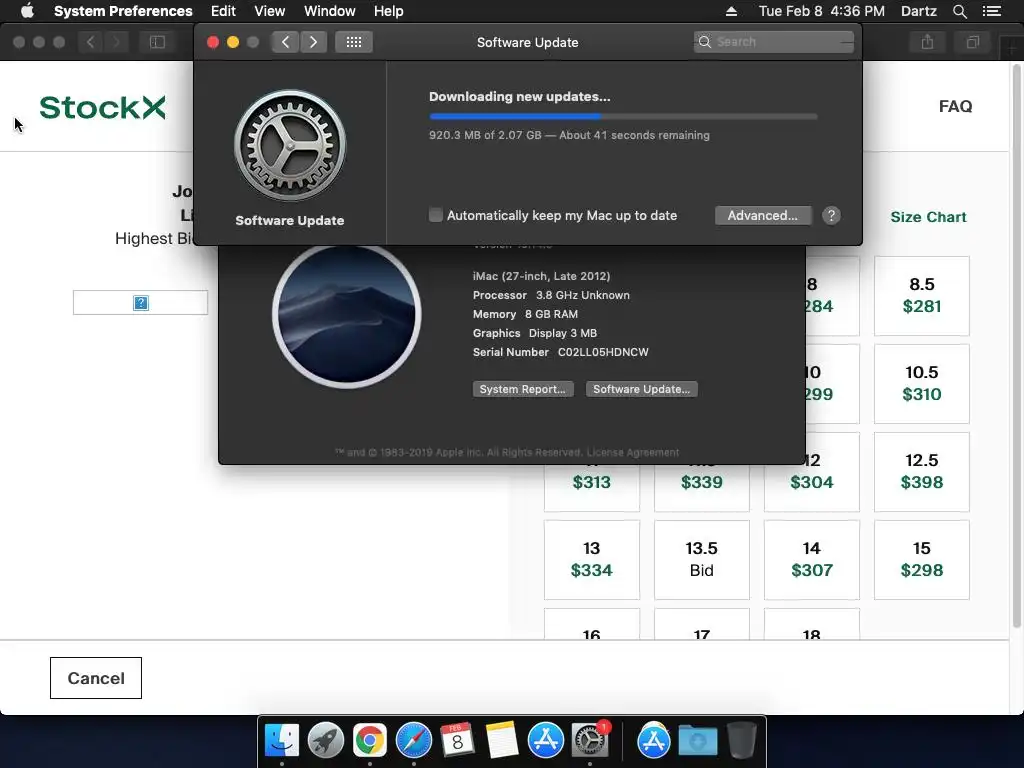Enable Automatically keep my Mac up to date
The width and height of the screenshot is (1024, 768).
(x=436, y=215)
